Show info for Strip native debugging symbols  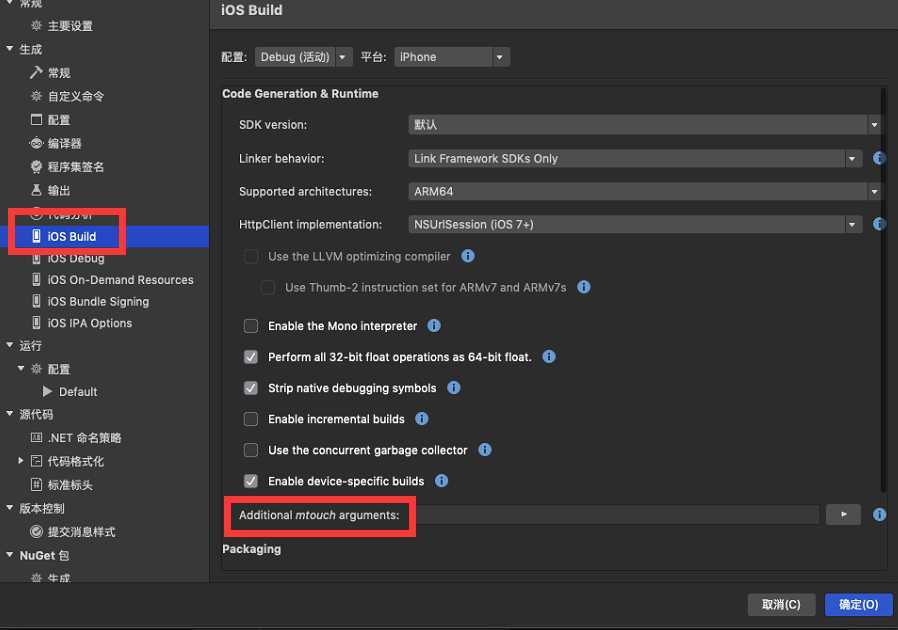(454, 388)
